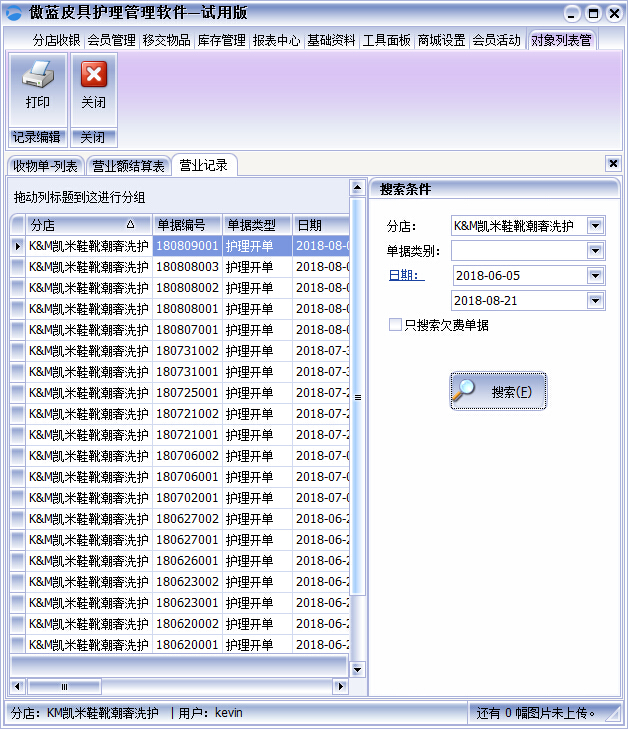The image size is (628, 729).
Task: Expand the 分店 dropdown list
Action: point(596,225)
